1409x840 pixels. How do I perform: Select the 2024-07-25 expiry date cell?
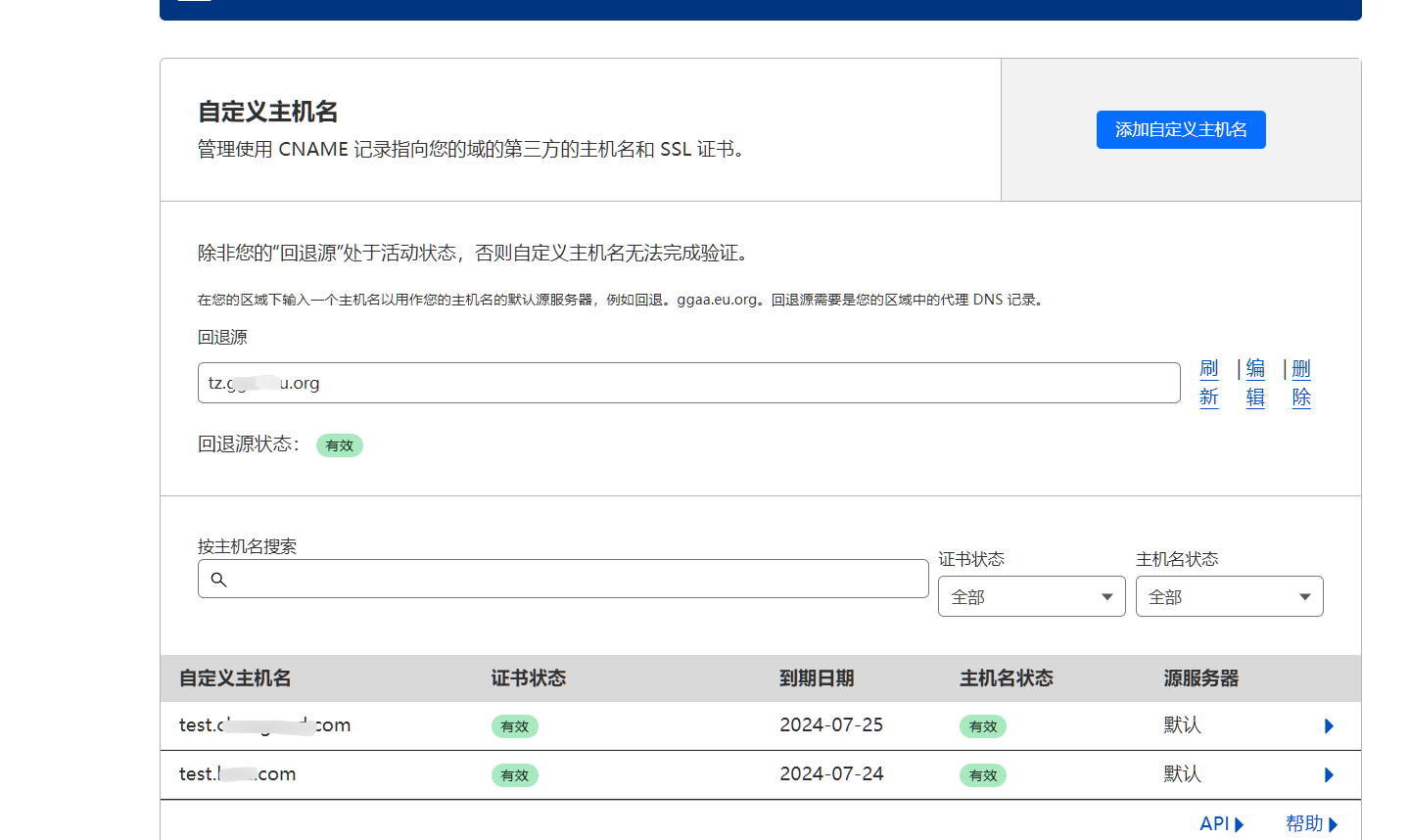831,725
